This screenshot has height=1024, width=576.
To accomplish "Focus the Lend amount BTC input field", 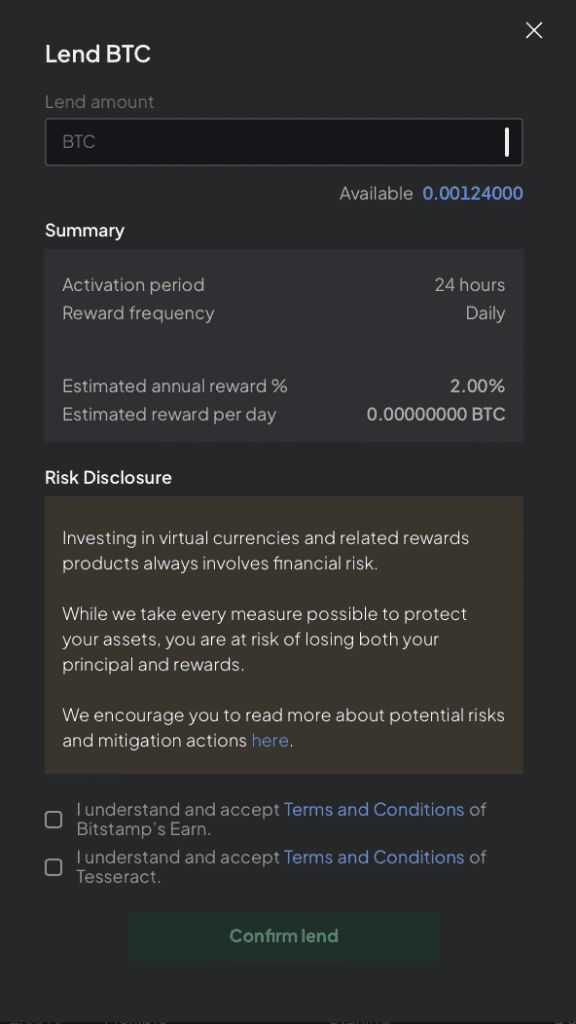I will tap(283, 142).
